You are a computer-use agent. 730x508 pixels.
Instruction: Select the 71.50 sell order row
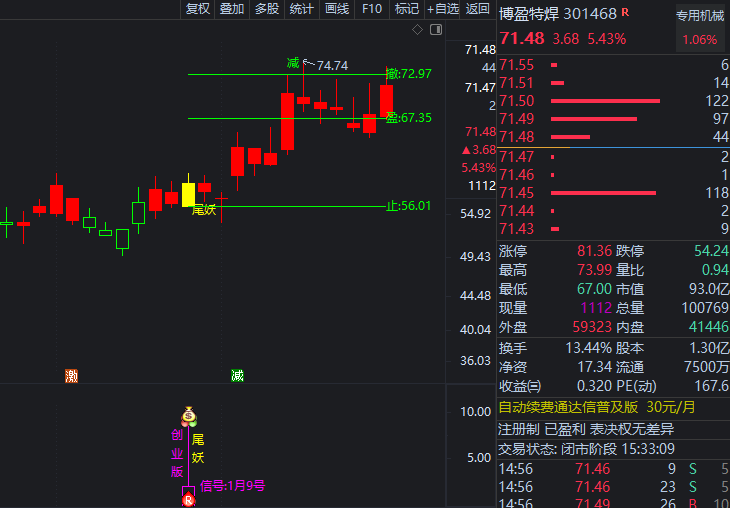[x=612, y=101]
